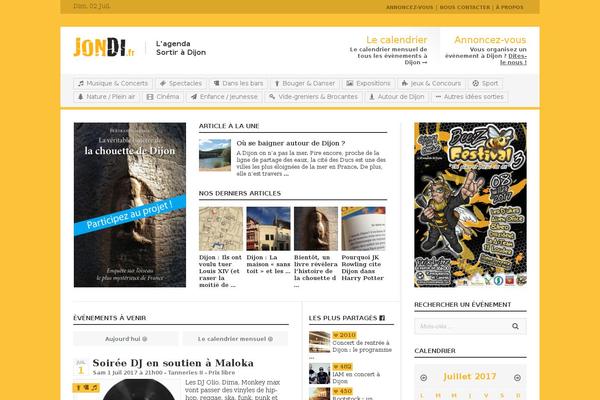Open Vide-greniers & Brocantes category
600x400 pixels.
coord(313,97)
